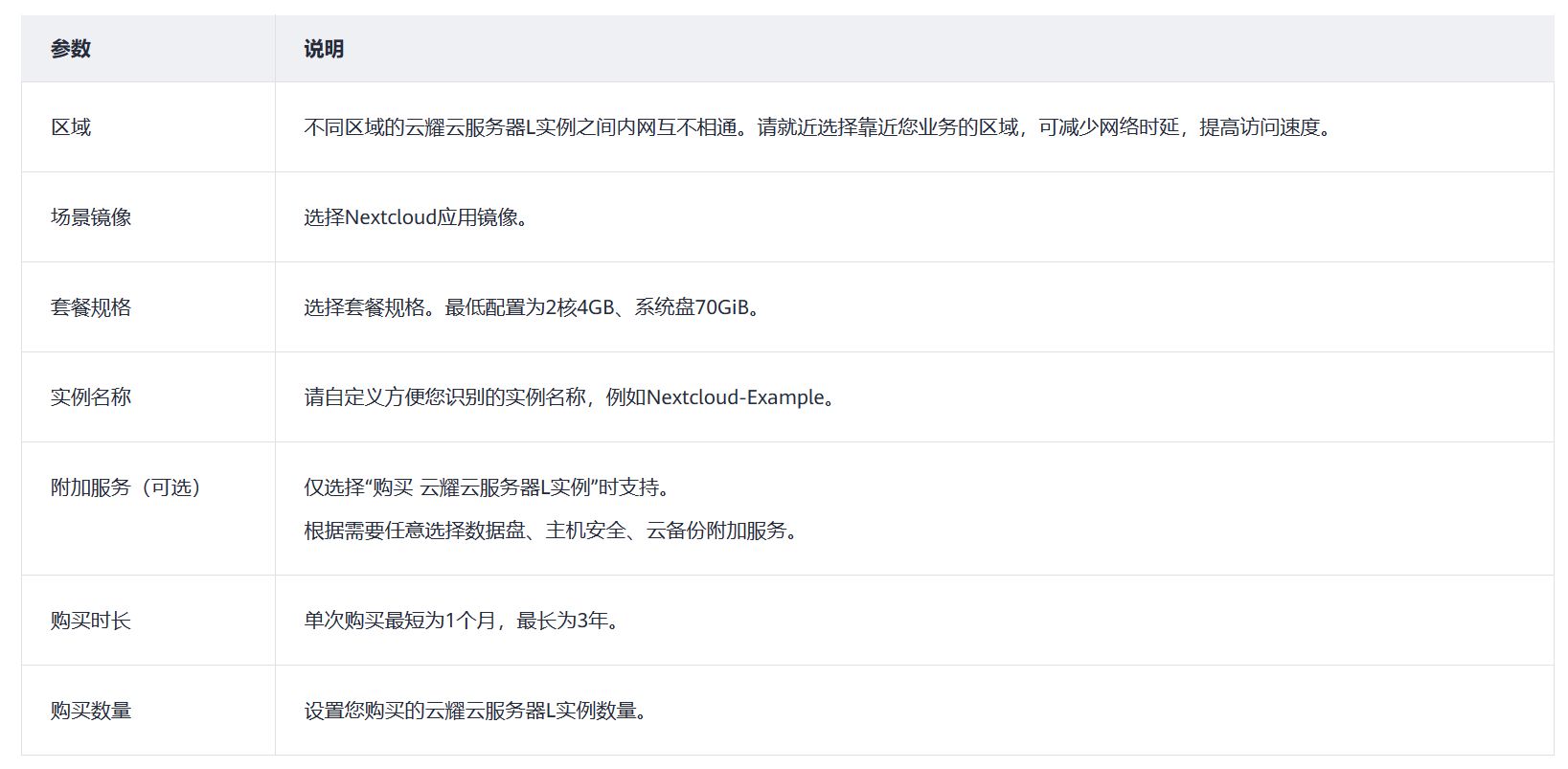1568x769 pixels.
Task: Select the 场景镜像 parameter cell
Action: coord(148,217)
